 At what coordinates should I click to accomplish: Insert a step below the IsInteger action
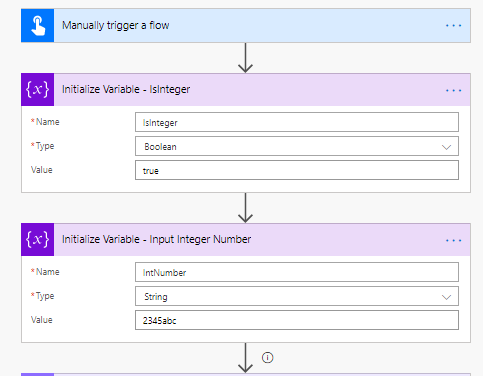[x=245, y=208]
